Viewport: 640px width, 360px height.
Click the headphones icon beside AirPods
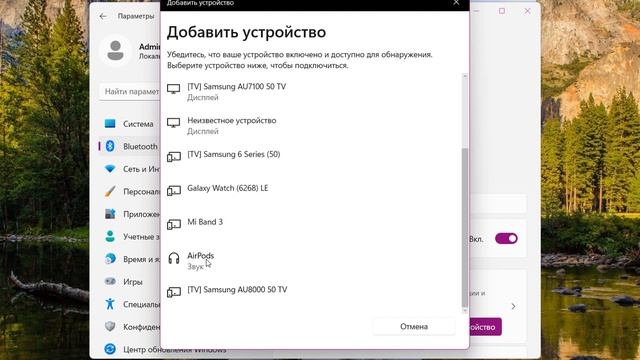point(173,258)
